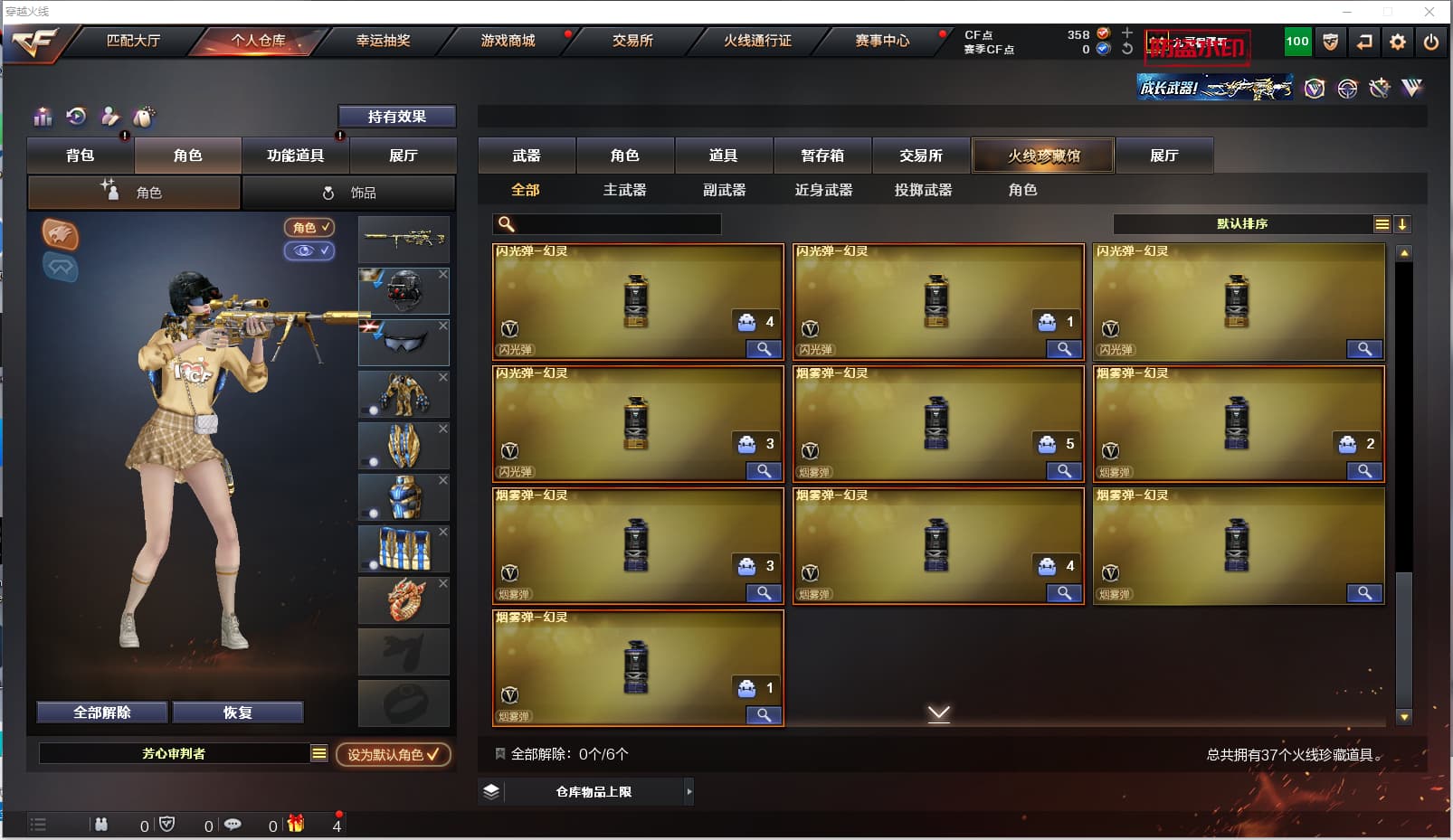
Task: Click the item list vertical scrollbar
Action: click(x=1404, y=485)
